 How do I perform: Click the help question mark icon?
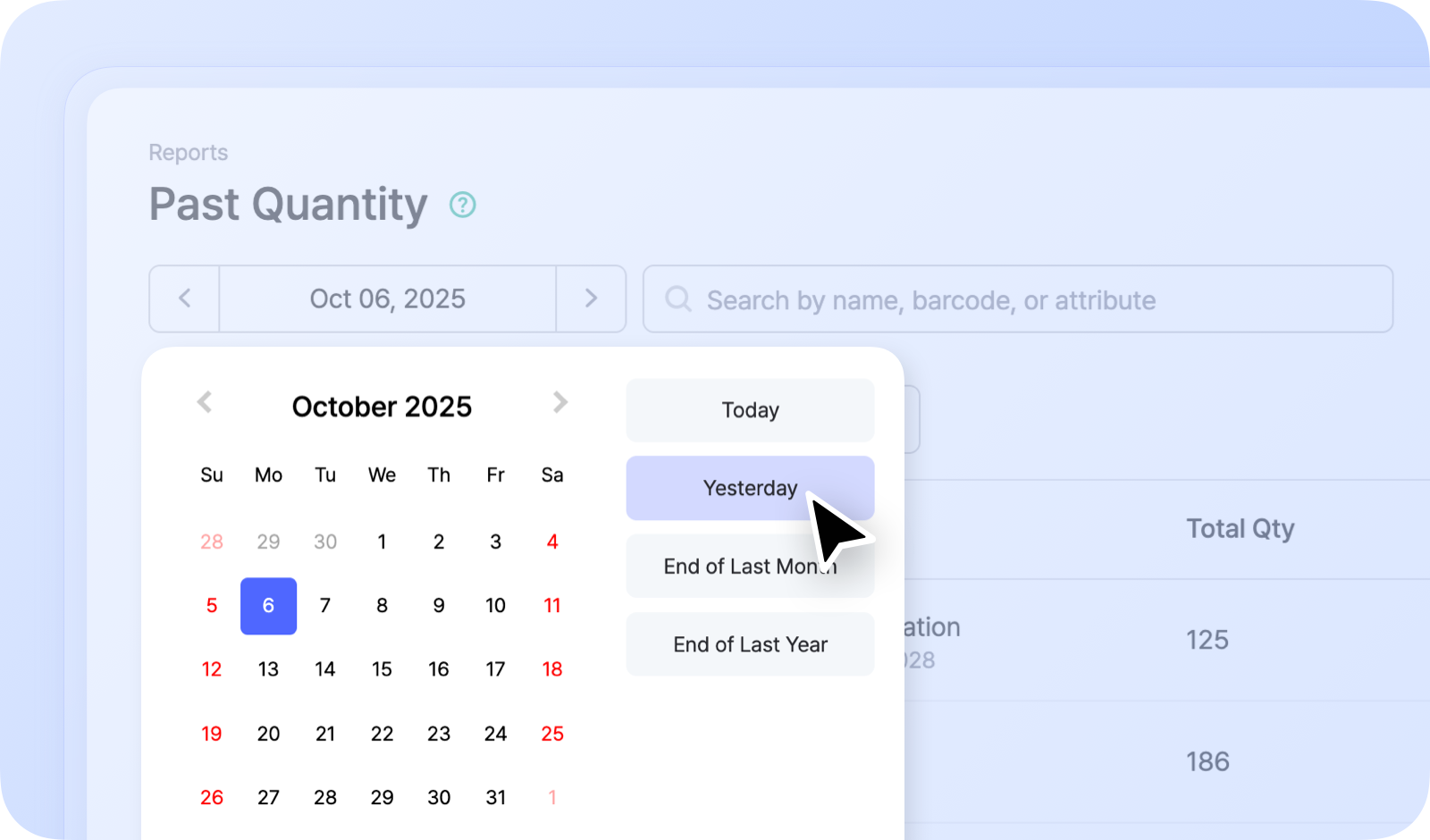tap(462, 205)
